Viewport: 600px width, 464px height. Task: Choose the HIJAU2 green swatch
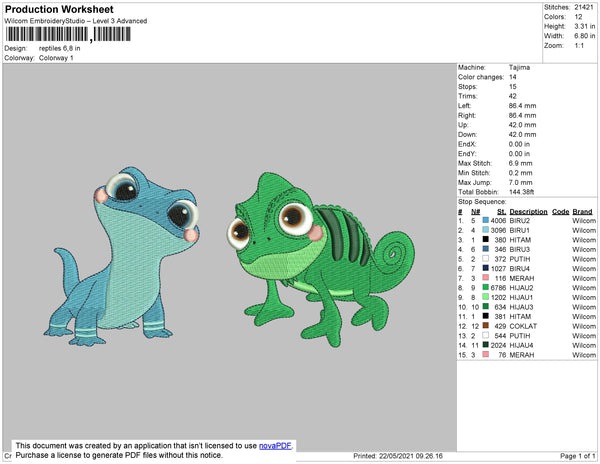[x=486, y=288]
